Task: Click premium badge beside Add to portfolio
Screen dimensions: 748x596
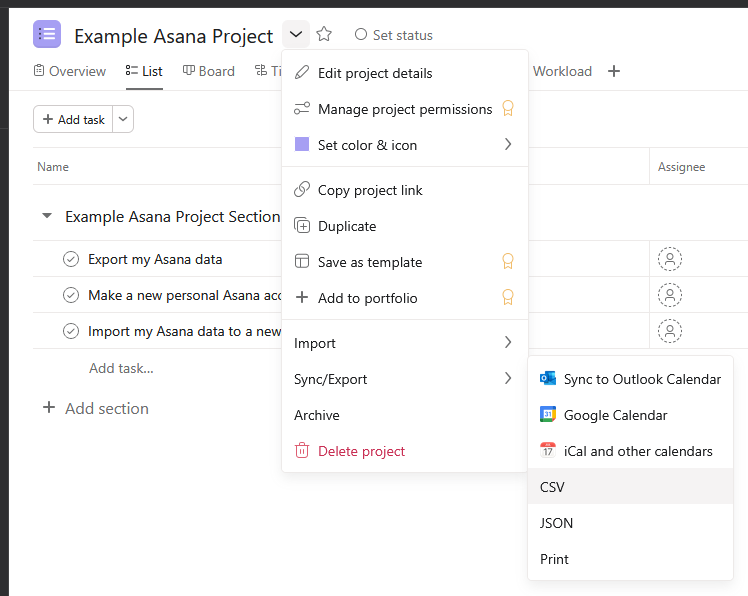Action: 508,297
